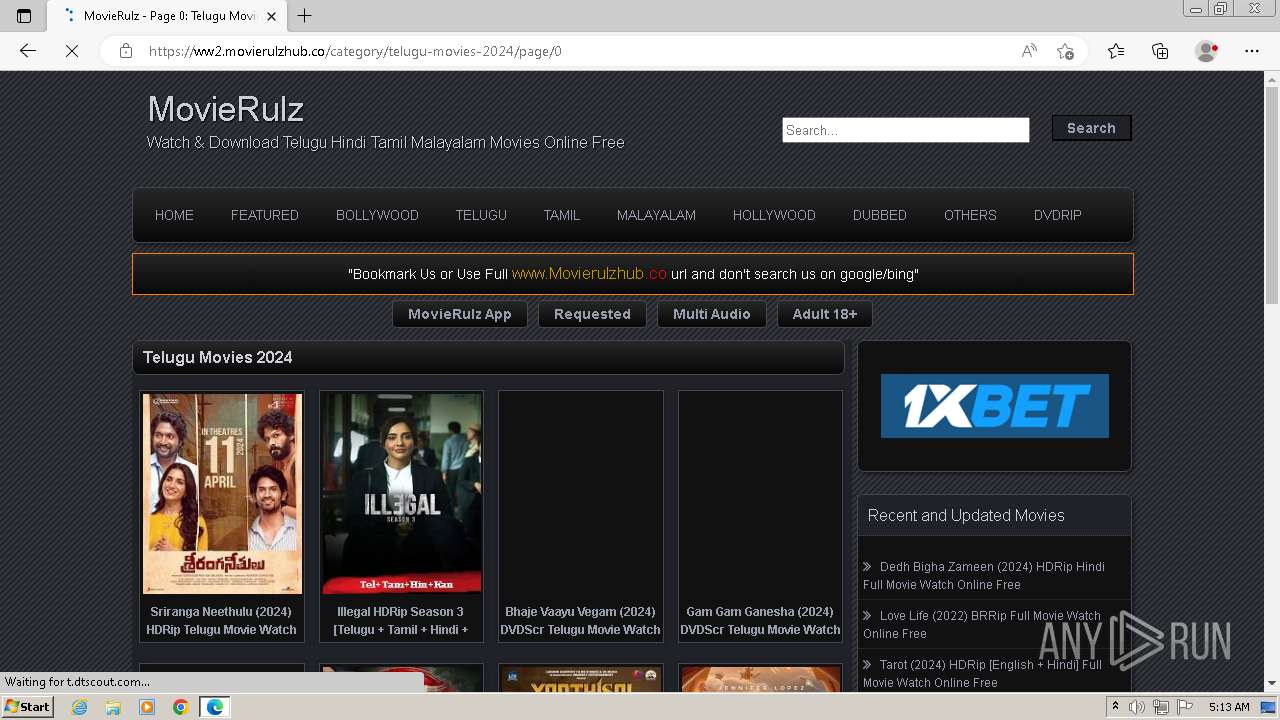
Task: Open Illegal HDRip Season 3 title link
Action: pyautogui.click(x=401, y=620)
